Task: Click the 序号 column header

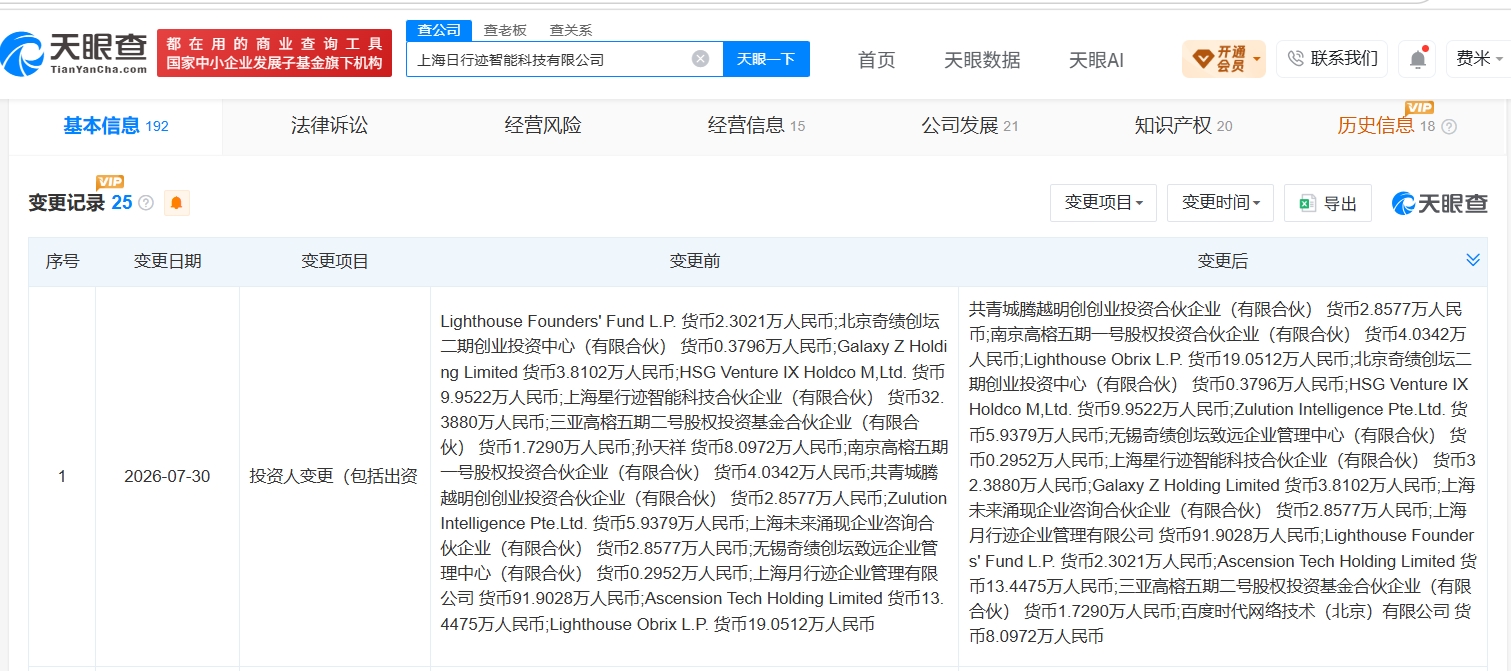Action: coord(62,261)
